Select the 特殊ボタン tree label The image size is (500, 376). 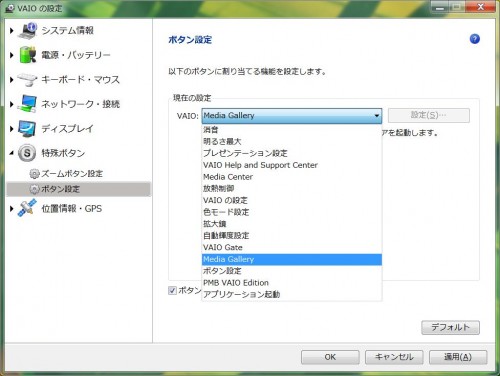pyautogui.click(x=63, y=153)
